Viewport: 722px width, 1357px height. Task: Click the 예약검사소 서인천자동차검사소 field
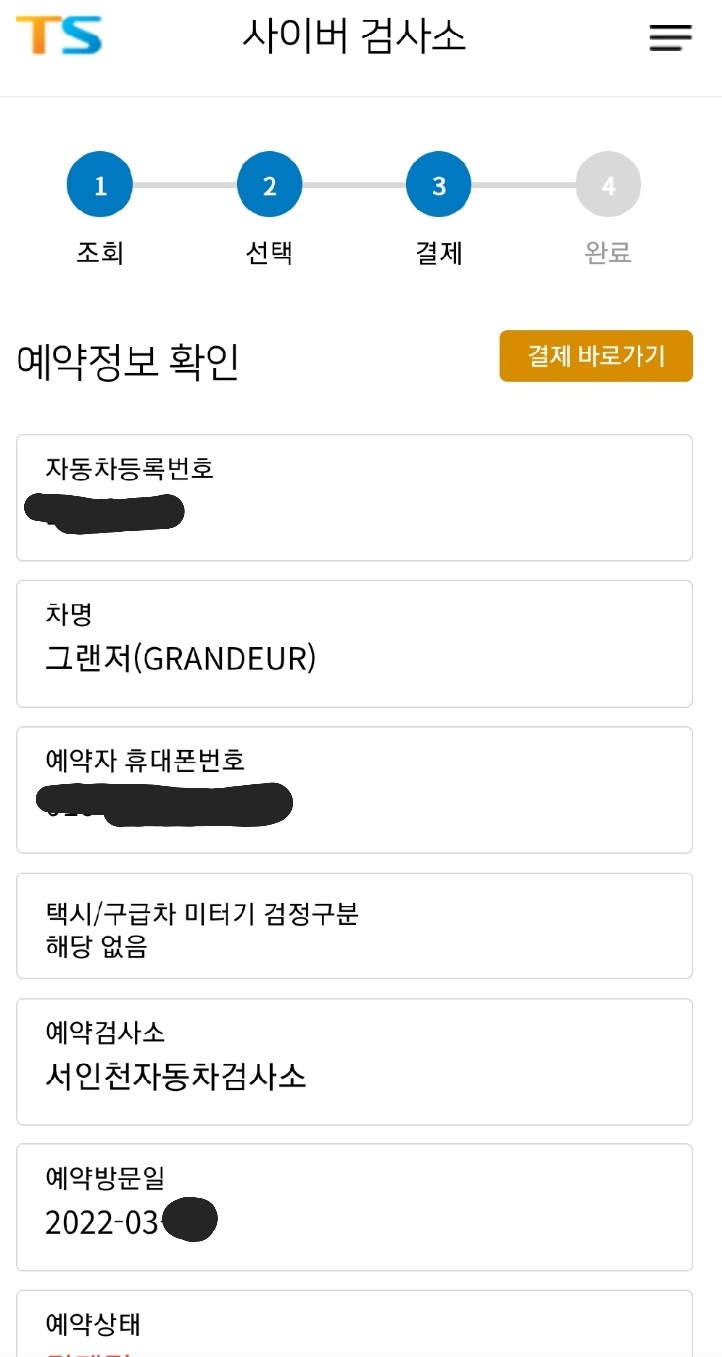(x=354, y=1062)
